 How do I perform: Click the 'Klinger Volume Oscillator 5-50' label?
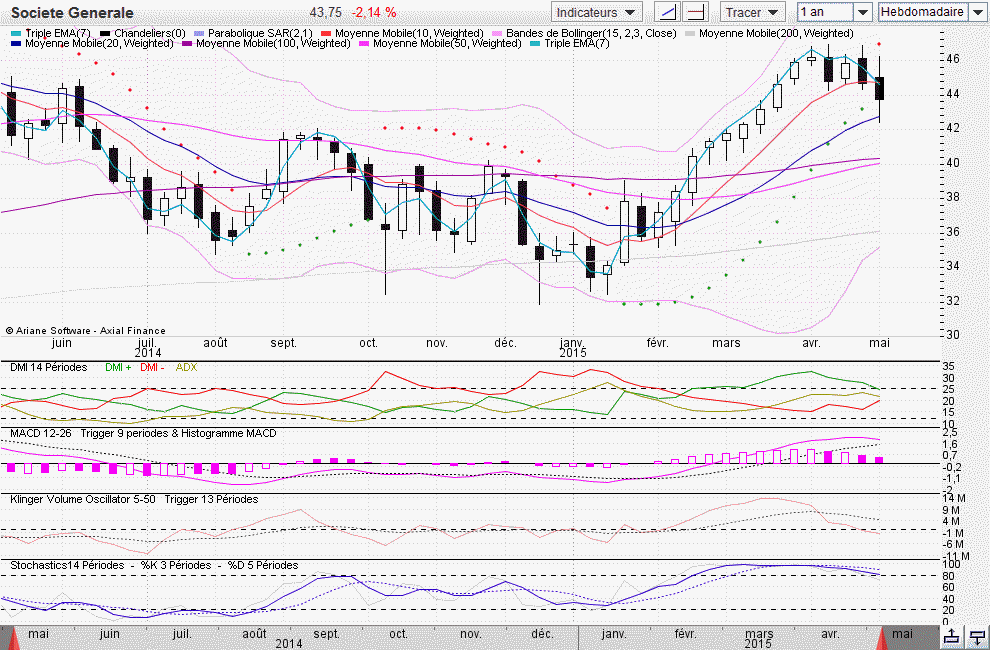[84, 500]
